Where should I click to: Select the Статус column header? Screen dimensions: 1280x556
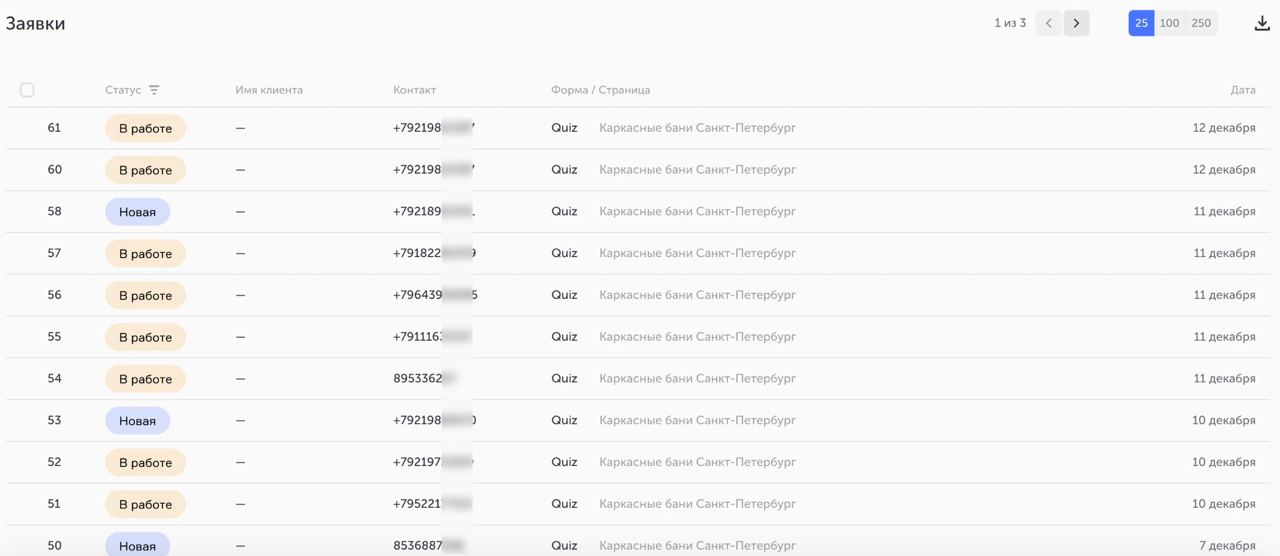pyautogui.click(x=123, y=90)
